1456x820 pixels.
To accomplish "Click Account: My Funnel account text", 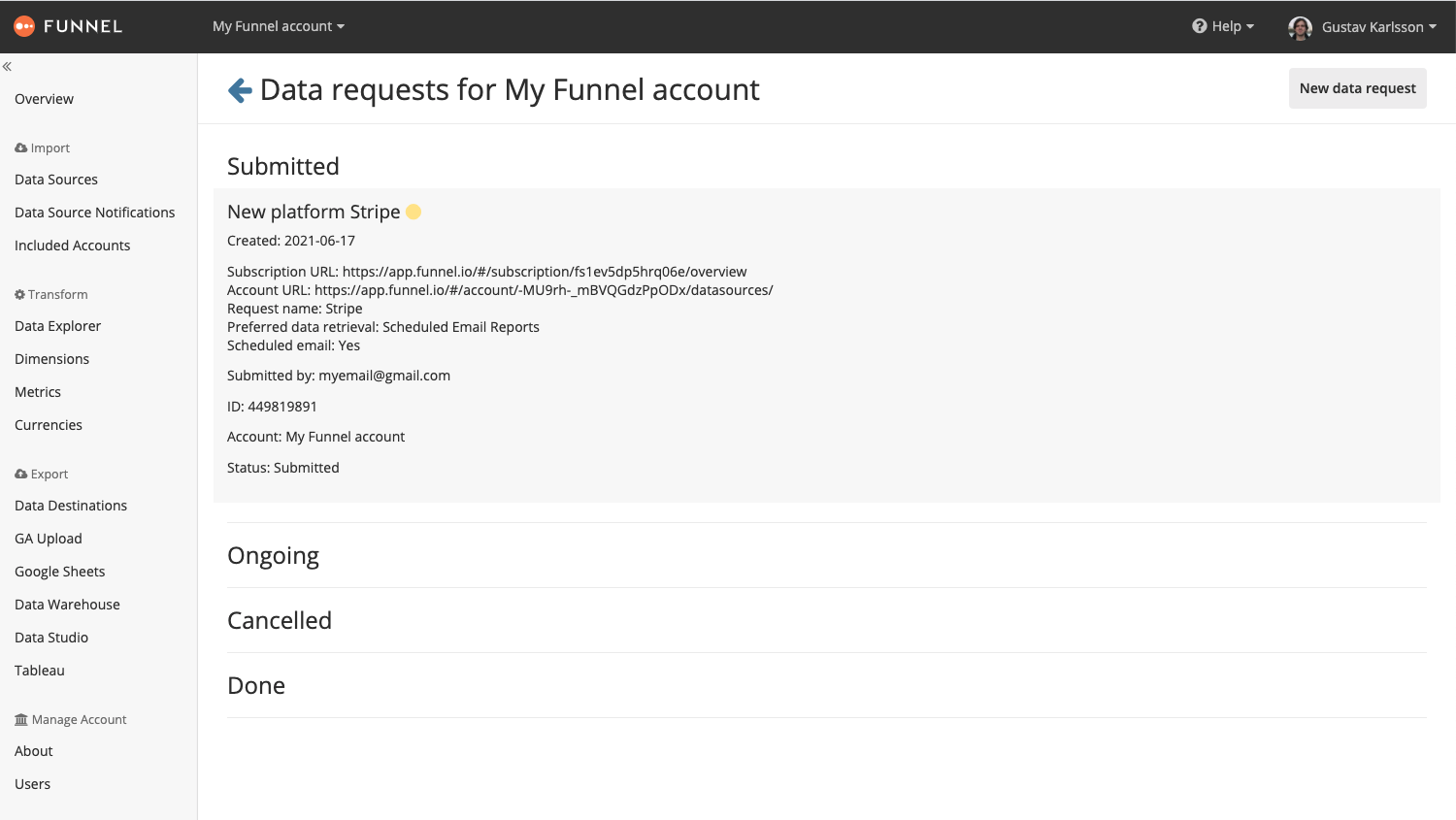I will click(316, 437).
